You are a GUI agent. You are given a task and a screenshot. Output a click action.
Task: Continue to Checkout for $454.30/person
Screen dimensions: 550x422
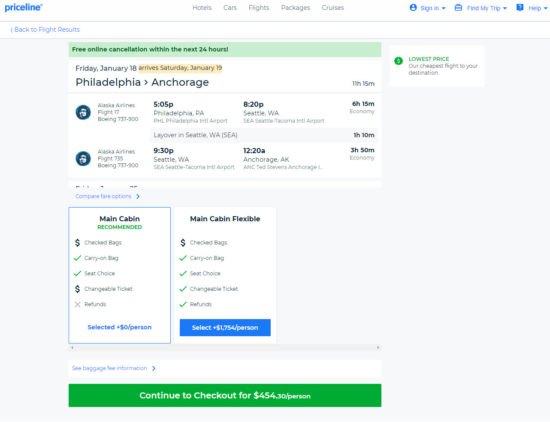[225, 395]
